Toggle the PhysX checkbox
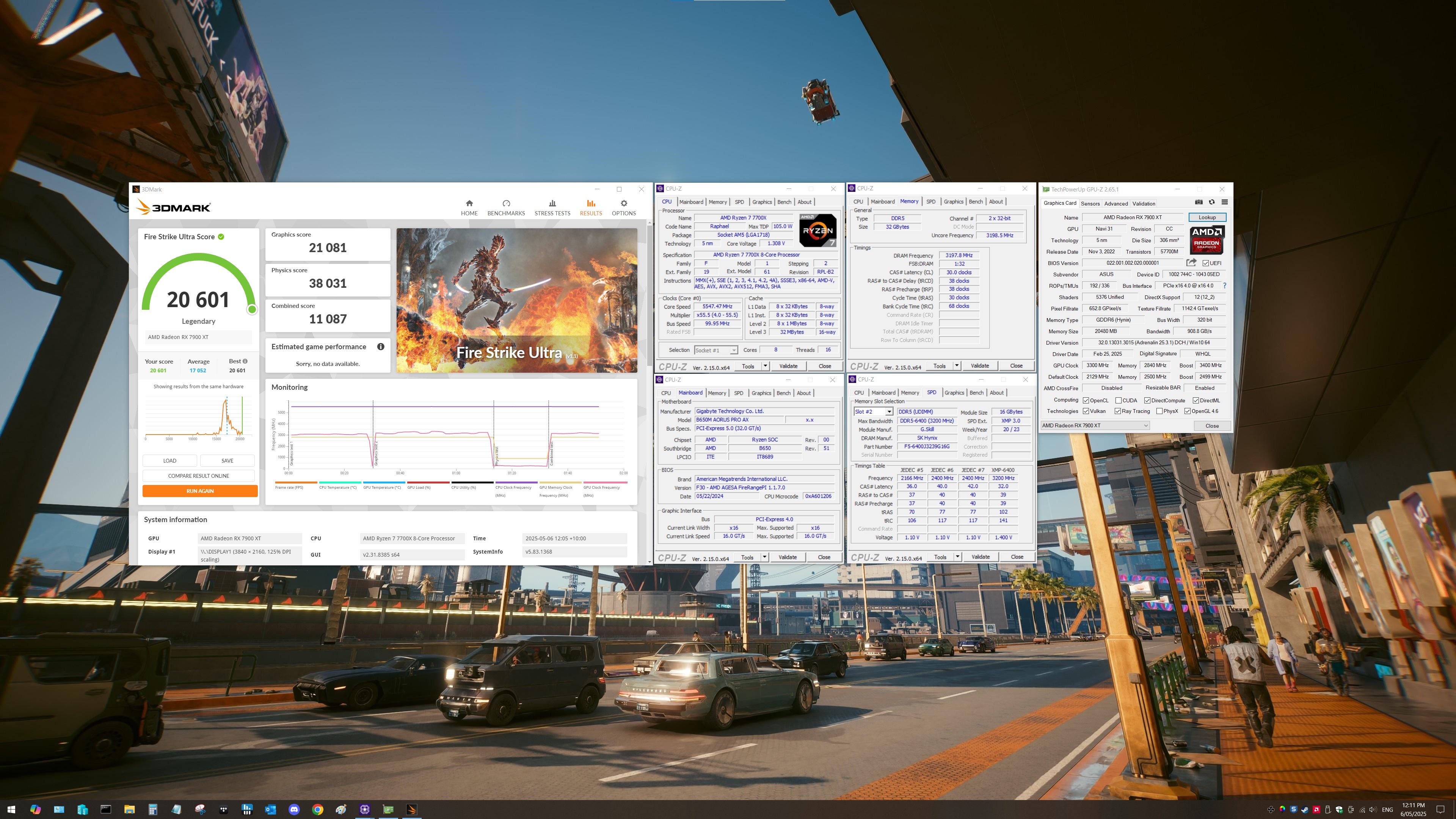The image size is (1456, 819). (x=1159, y=411)
